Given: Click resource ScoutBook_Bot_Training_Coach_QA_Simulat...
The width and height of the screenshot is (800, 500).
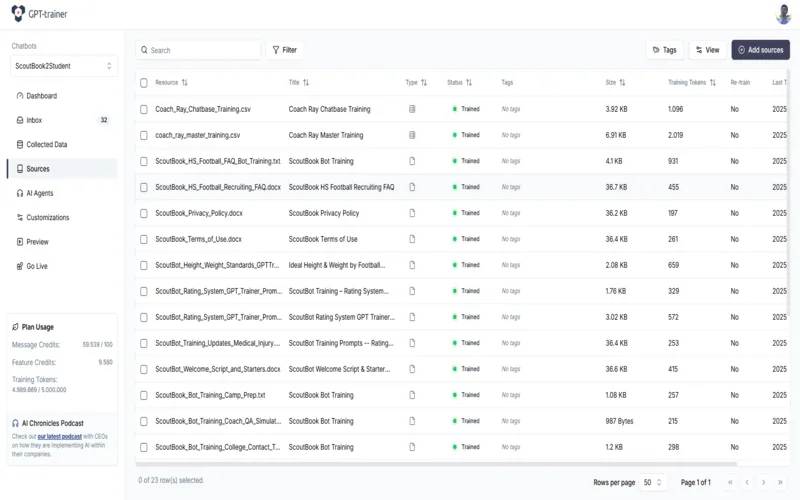Looking at the screenshot, I should point(218,421).
